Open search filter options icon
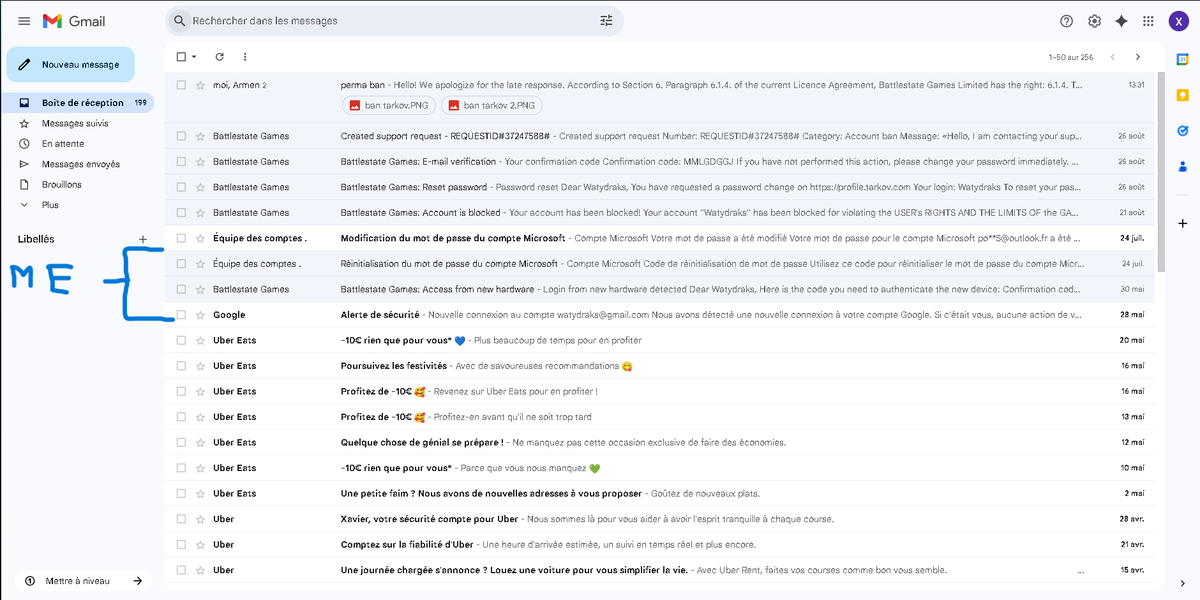 (x=606, y=20)
